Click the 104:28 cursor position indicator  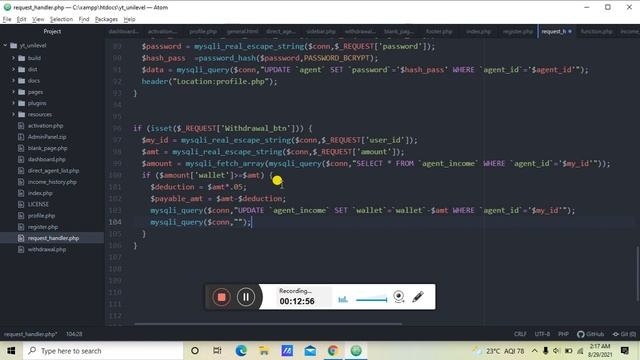[74, 334]
